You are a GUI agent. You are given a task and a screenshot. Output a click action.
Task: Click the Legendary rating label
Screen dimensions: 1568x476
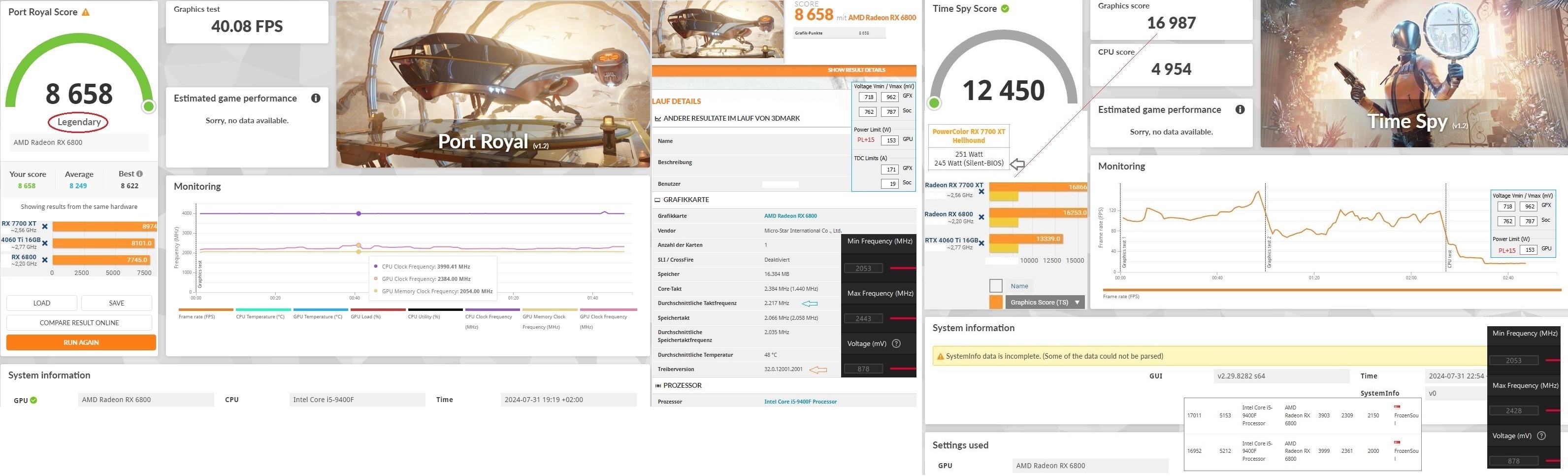point(78,122)
